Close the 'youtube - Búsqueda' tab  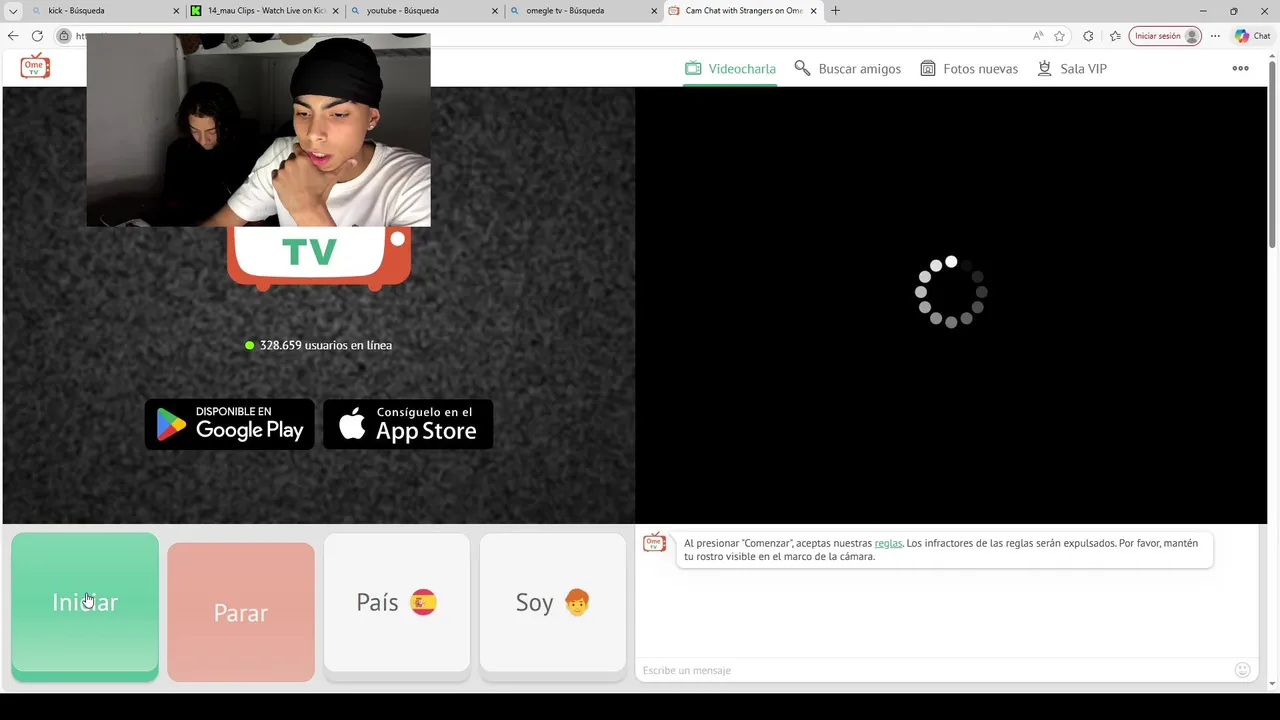(x=495, y=11)
